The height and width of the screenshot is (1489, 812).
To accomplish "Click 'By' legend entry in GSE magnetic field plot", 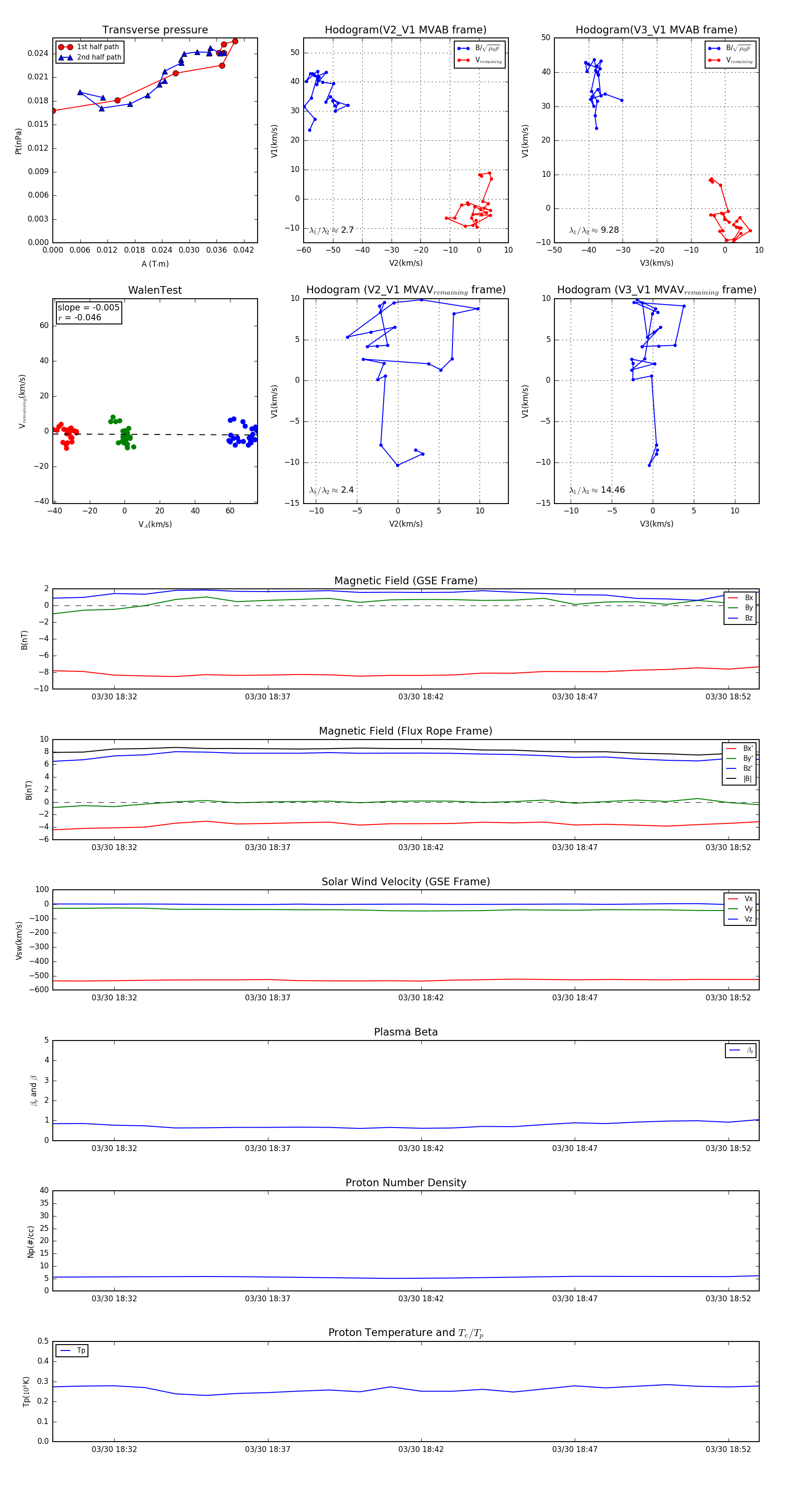I will [x=741, y=607].
